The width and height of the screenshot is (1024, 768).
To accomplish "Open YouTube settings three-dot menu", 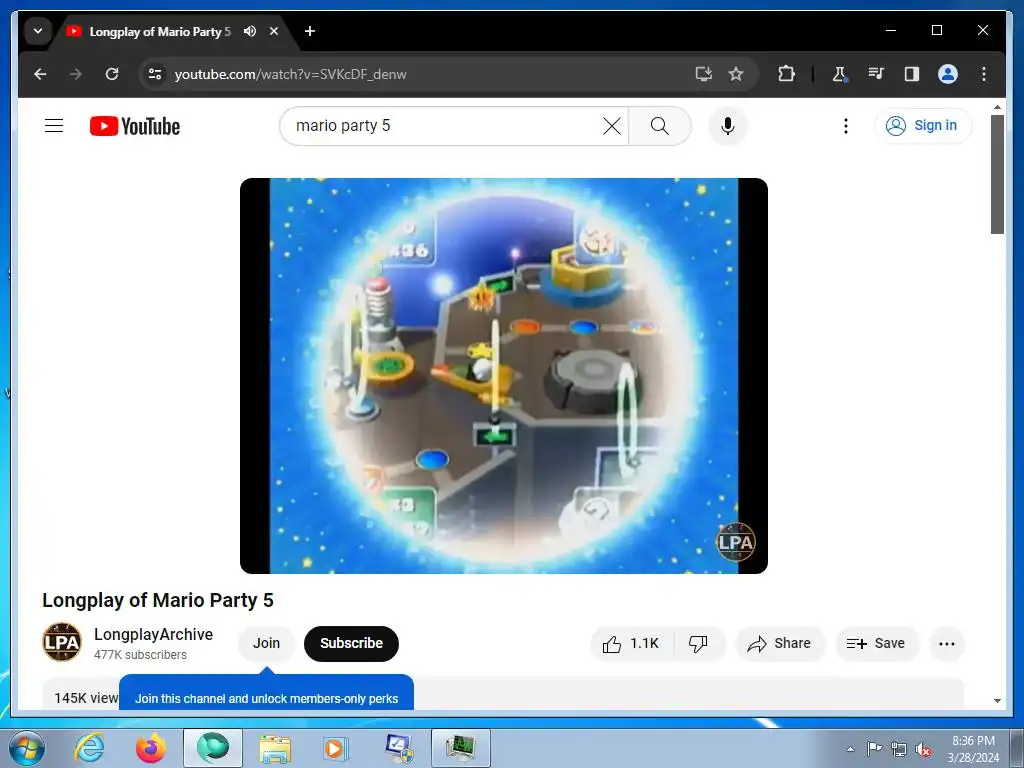I will tap(846, 125).
